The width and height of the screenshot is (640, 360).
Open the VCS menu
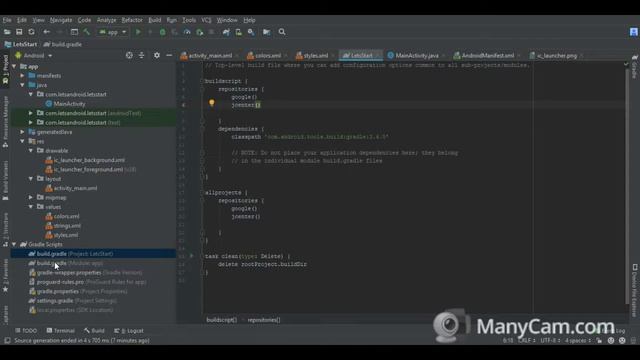(206, 20)
